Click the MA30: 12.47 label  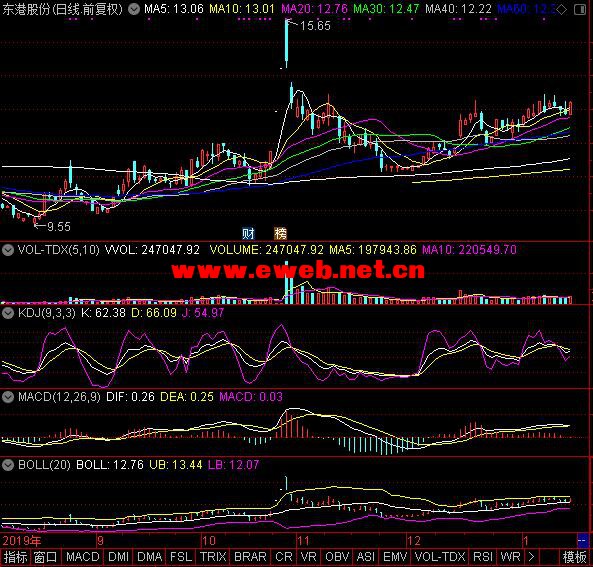click(386, 9)
